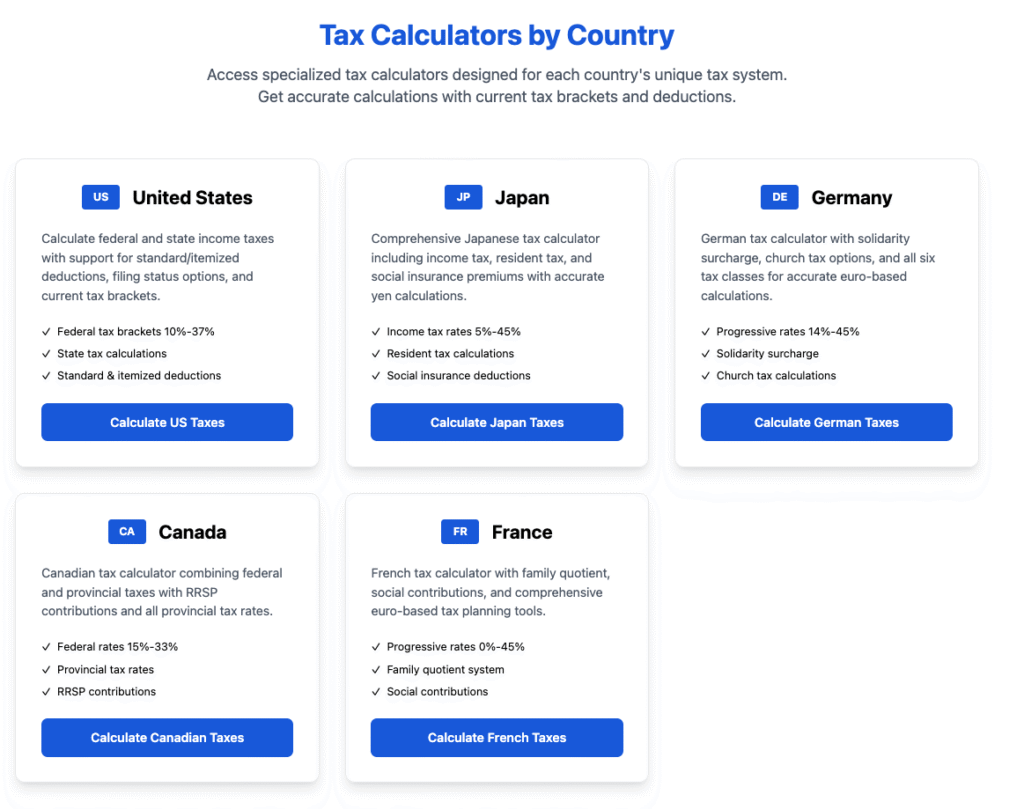Click the DE country badge icon

point(779,197)
